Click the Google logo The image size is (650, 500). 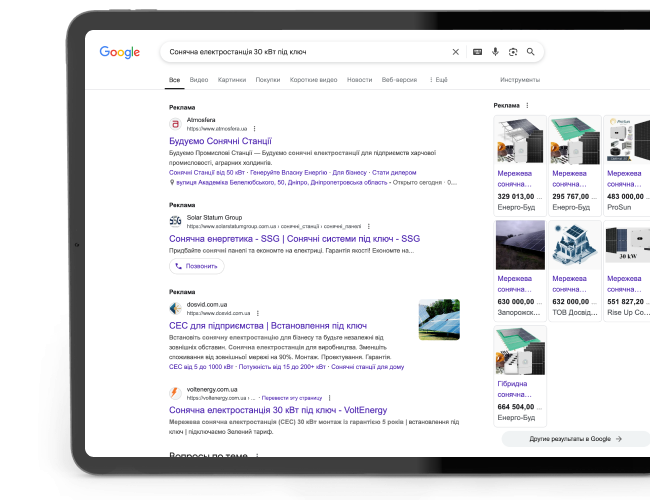pos(119,52)
